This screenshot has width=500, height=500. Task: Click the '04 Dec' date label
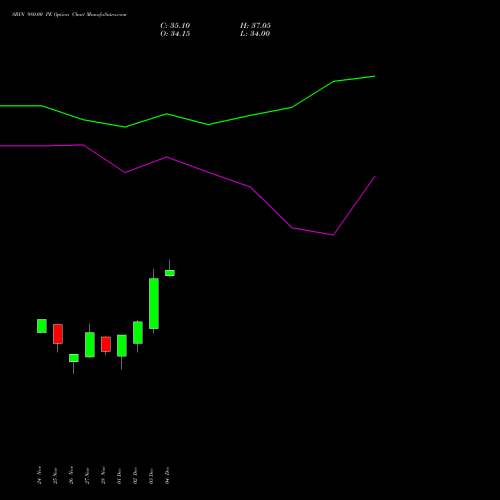(167, 475)
